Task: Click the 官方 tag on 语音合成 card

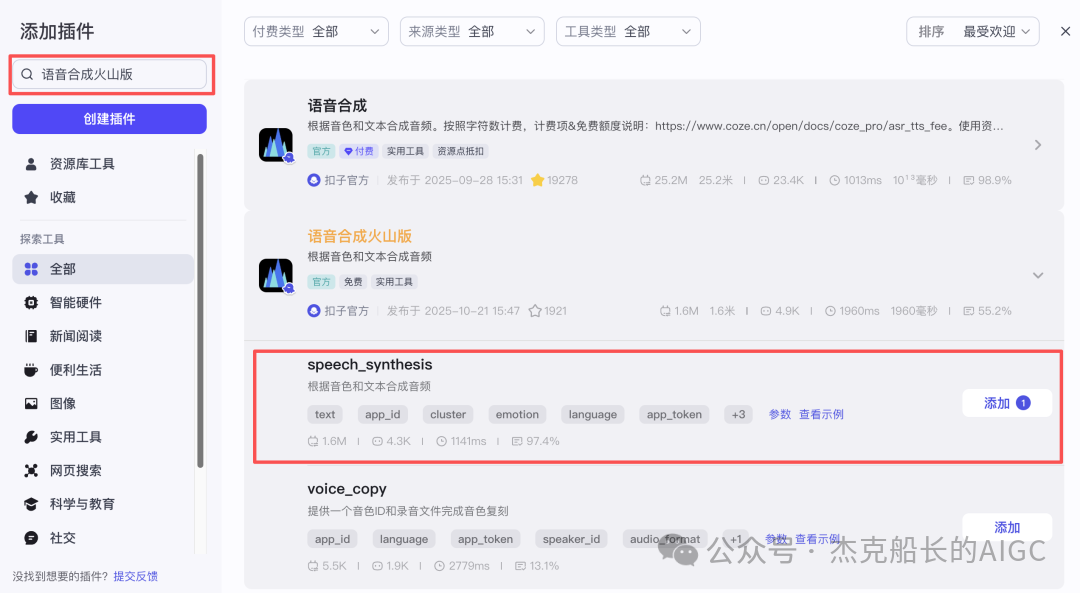Action: (x=321, y=152)
